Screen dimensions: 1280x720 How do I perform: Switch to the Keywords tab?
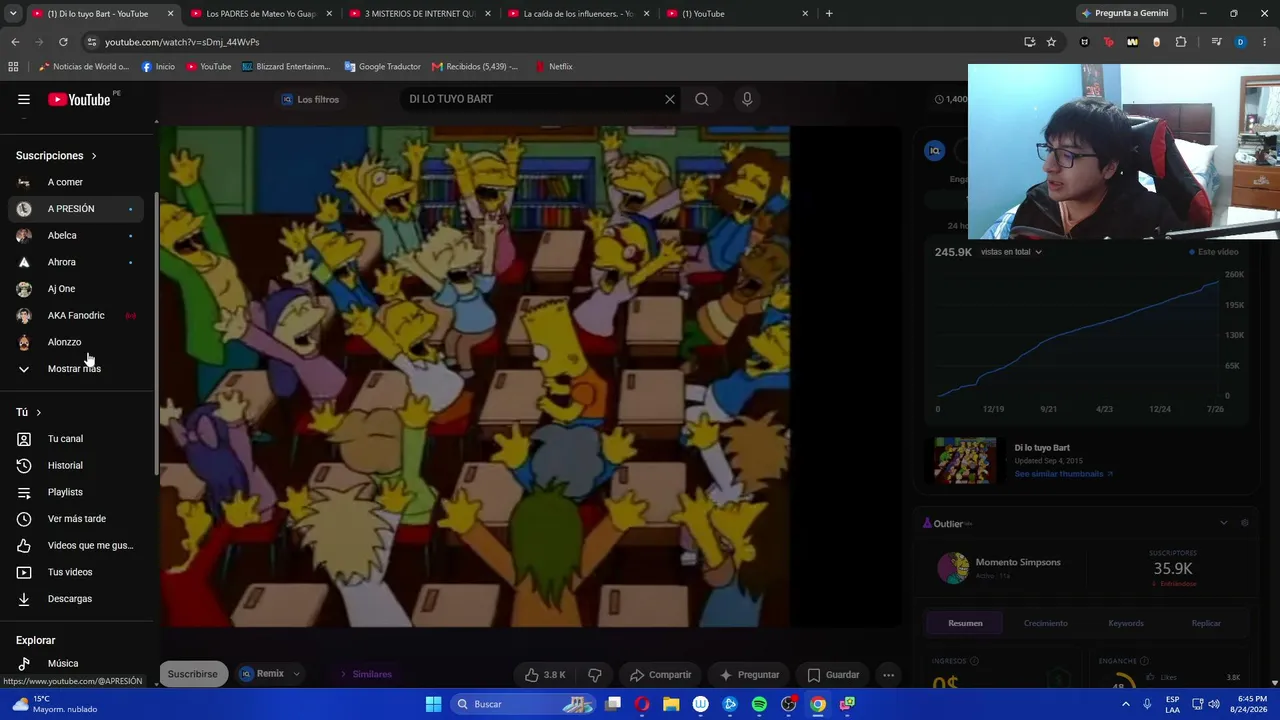(1126, 623)
